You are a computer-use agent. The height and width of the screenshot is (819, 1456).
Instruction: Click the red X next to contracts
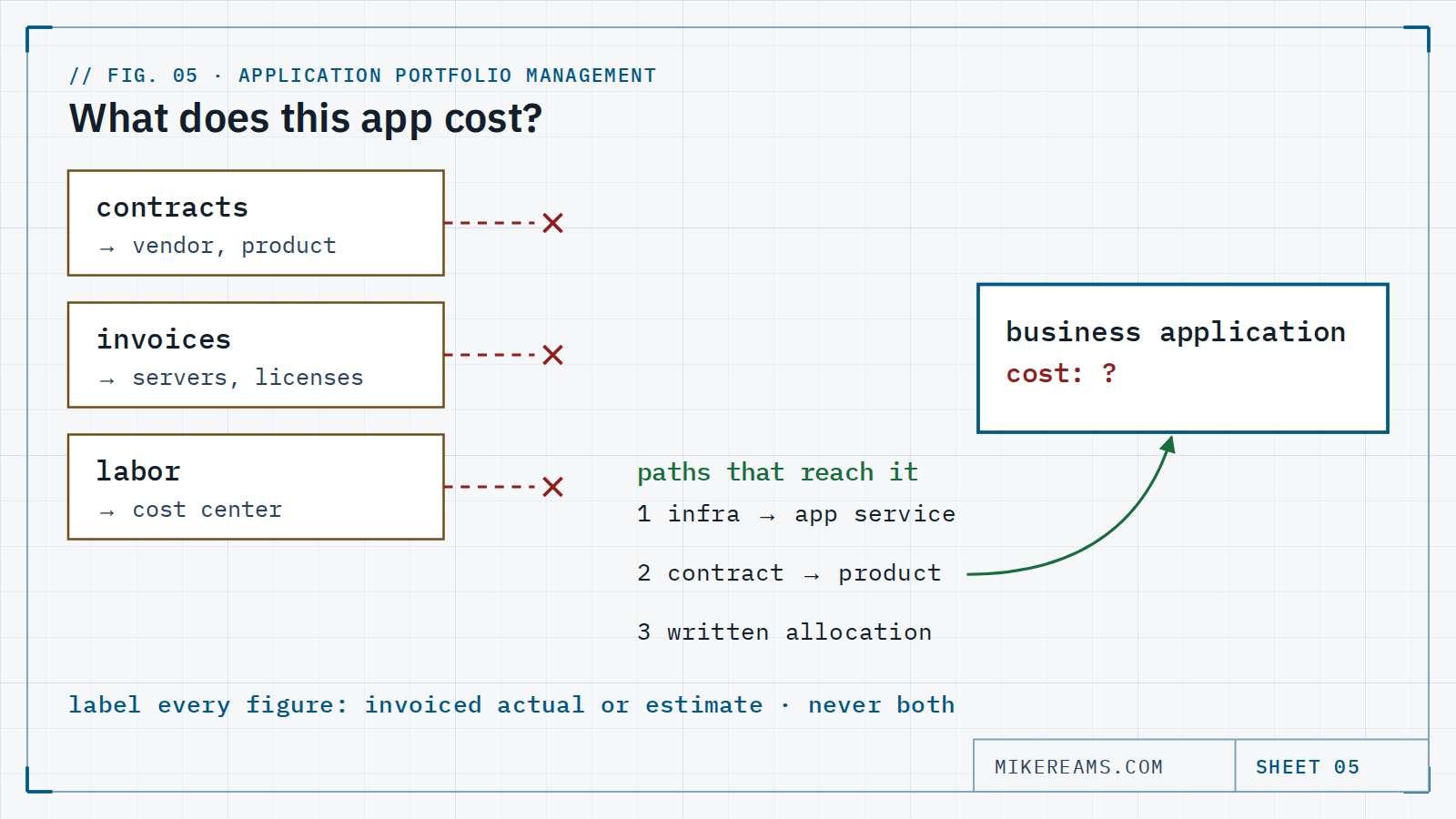pos(552,223)
